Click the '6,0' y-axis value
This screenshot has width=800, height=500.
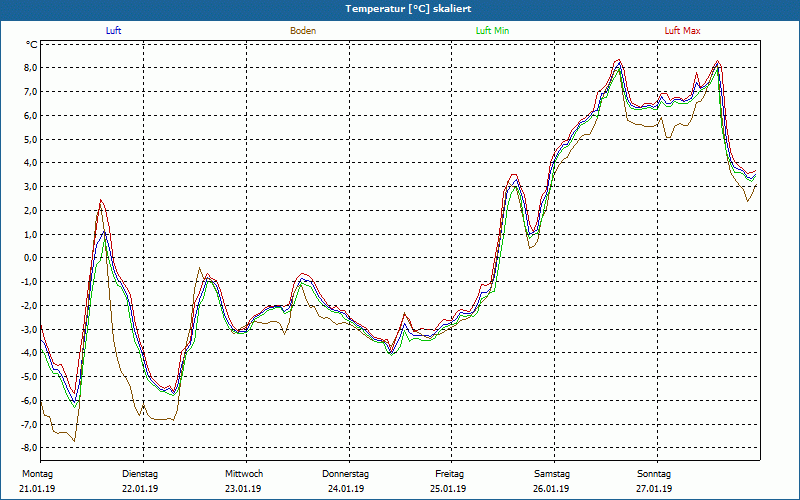pos(30,115)
